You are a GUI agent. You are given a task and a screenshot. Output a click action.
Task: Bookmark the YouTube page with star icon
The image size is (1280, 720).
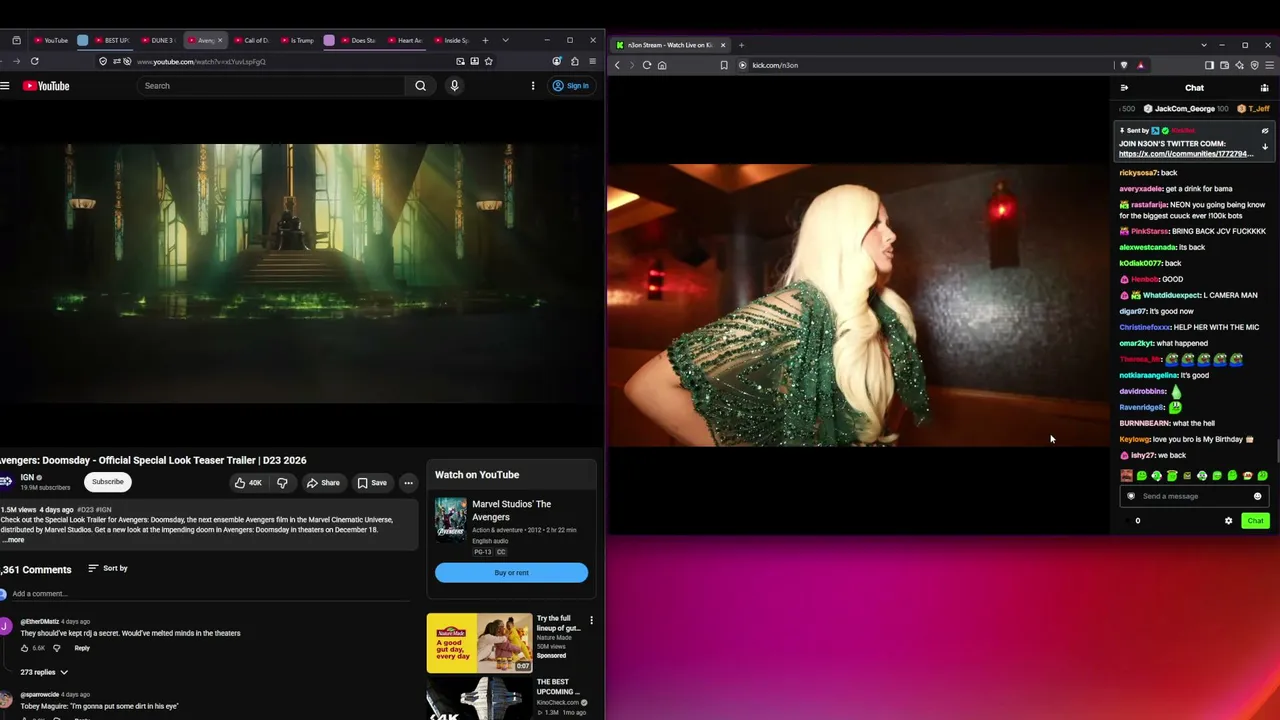click(488, 61)
